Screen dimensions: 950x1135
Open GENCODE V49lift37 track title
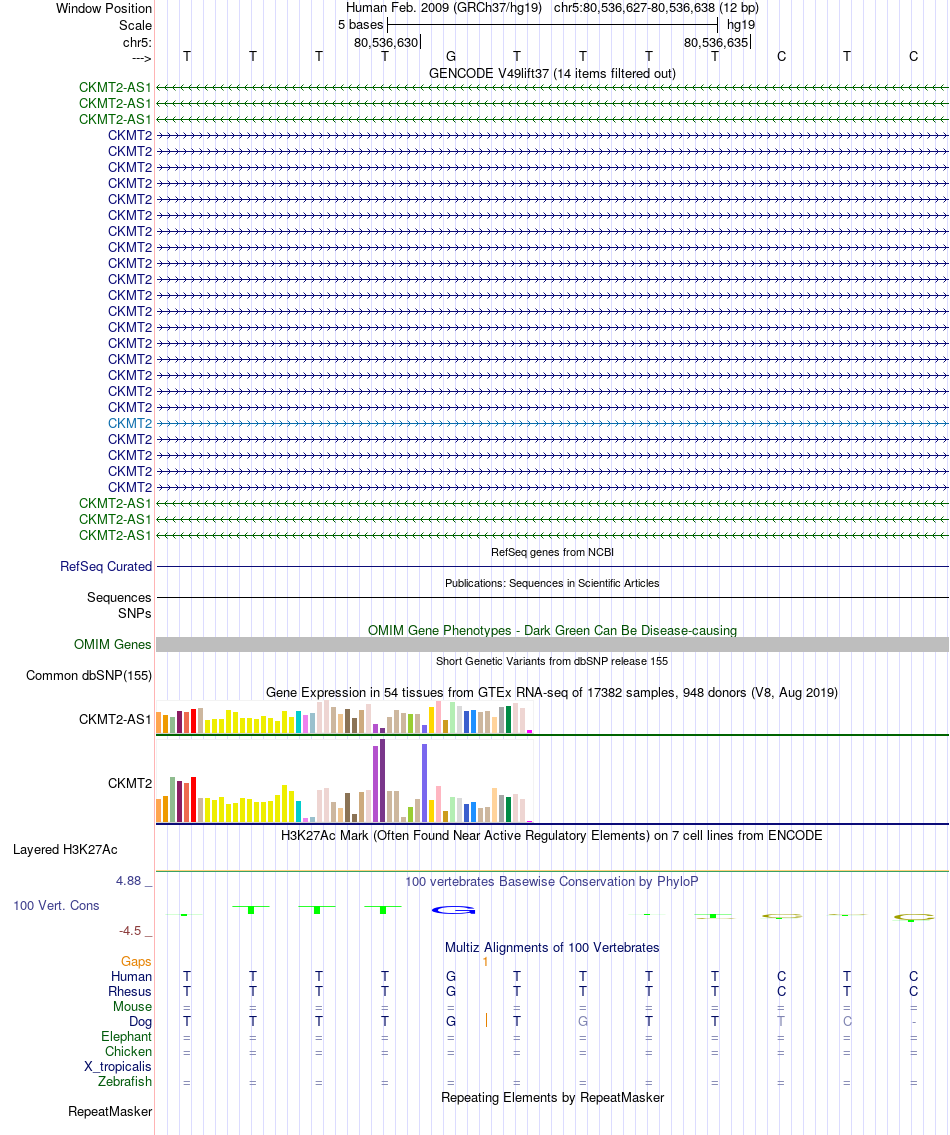click(552, 74)
